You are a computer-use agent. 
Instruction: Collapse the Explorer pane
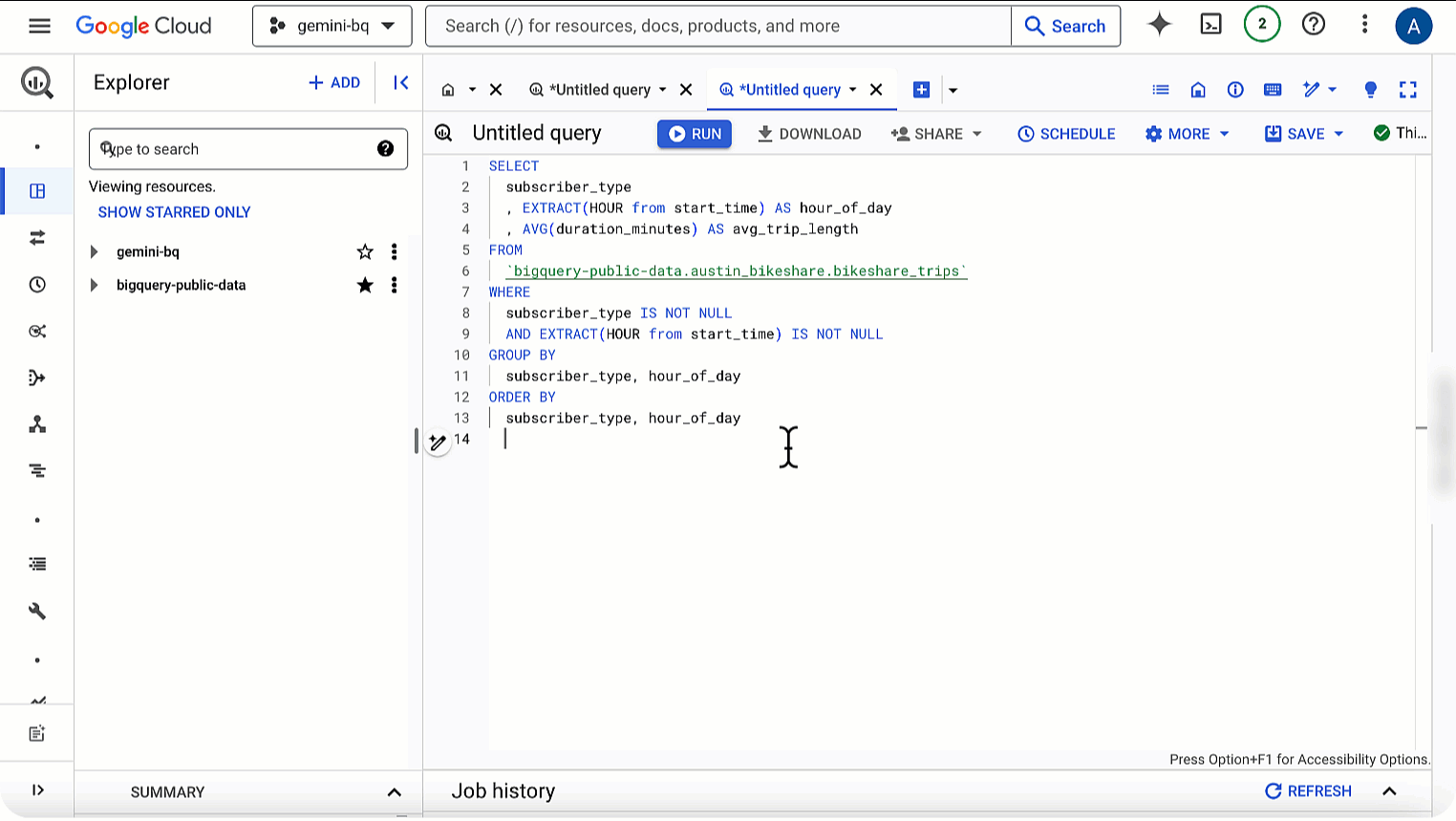click(x=401, y=83)
